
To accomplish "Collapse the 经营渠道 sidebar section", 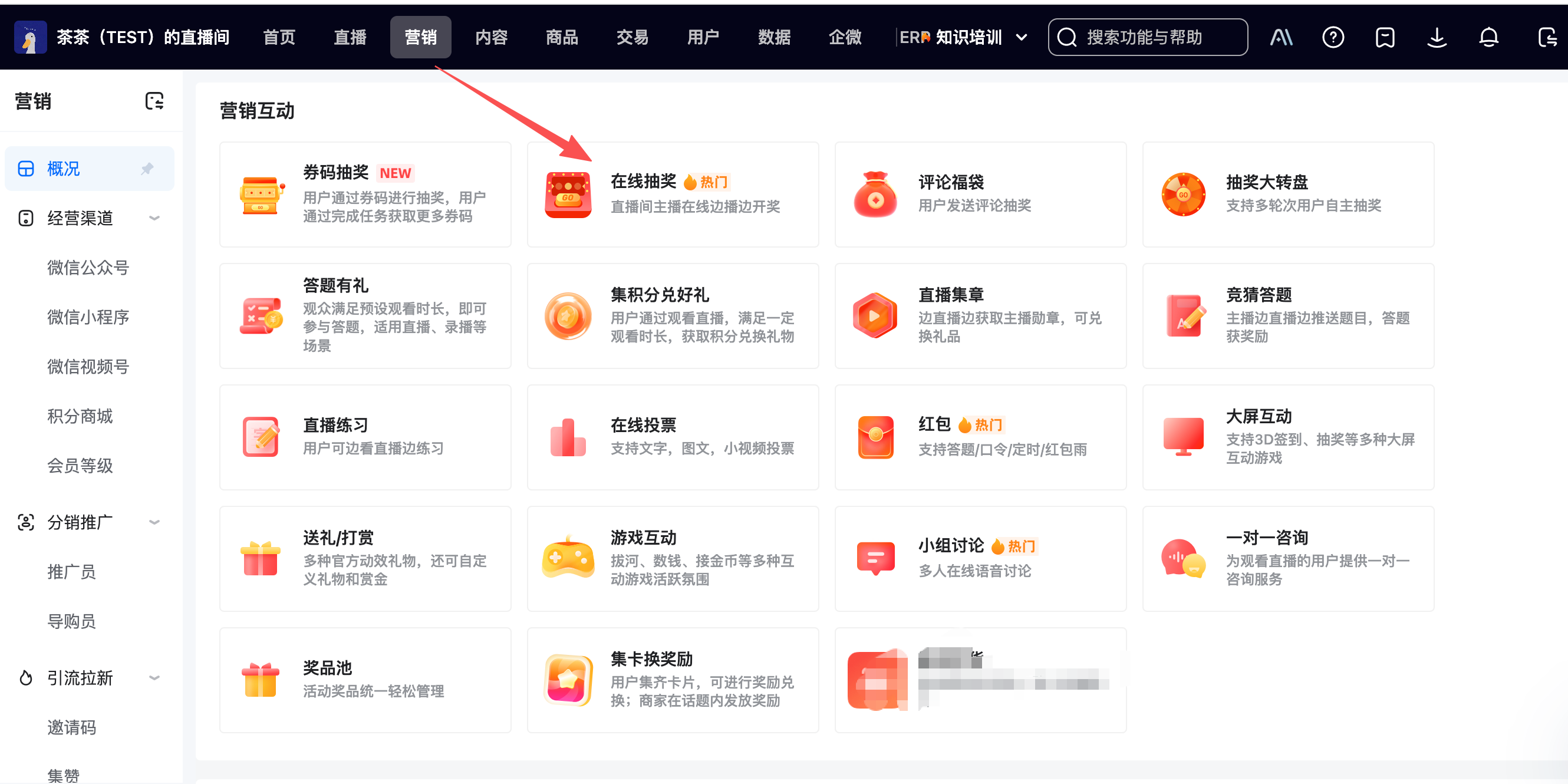I will click(x=154, y=218).
